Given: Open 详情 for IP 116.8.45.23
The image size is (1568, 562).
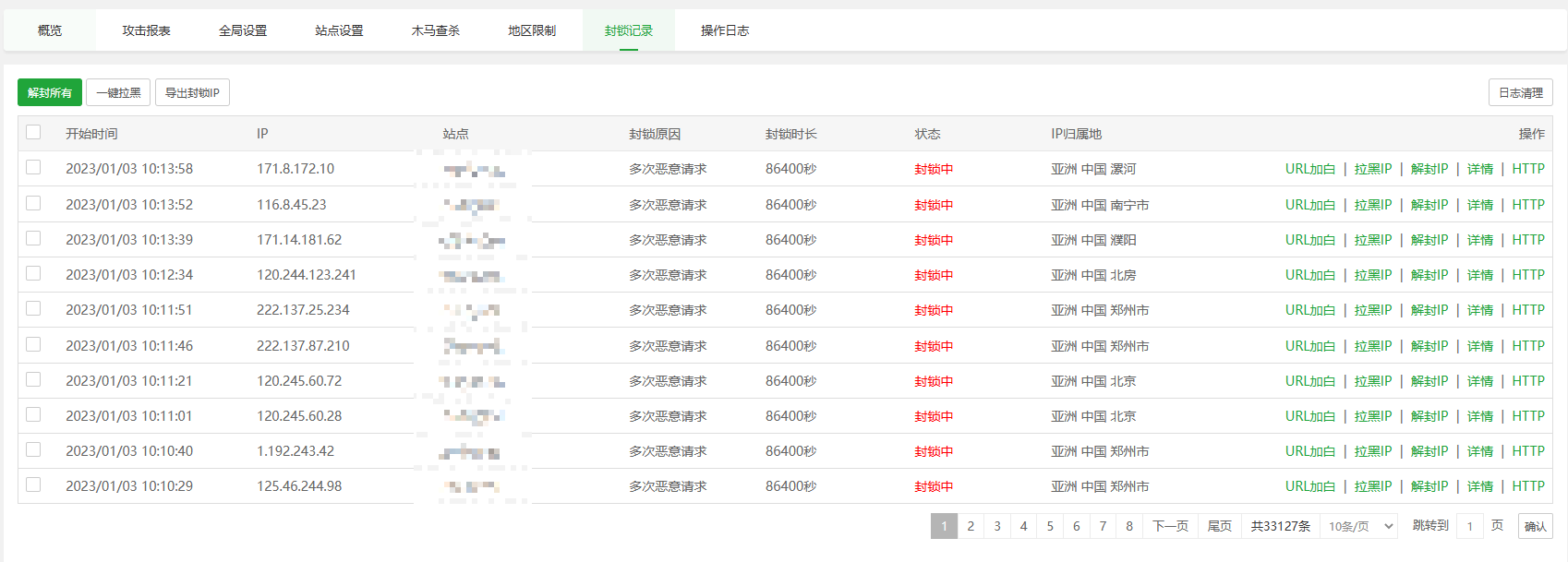Looking at the screenshot, I should [x=1480, y=205].
